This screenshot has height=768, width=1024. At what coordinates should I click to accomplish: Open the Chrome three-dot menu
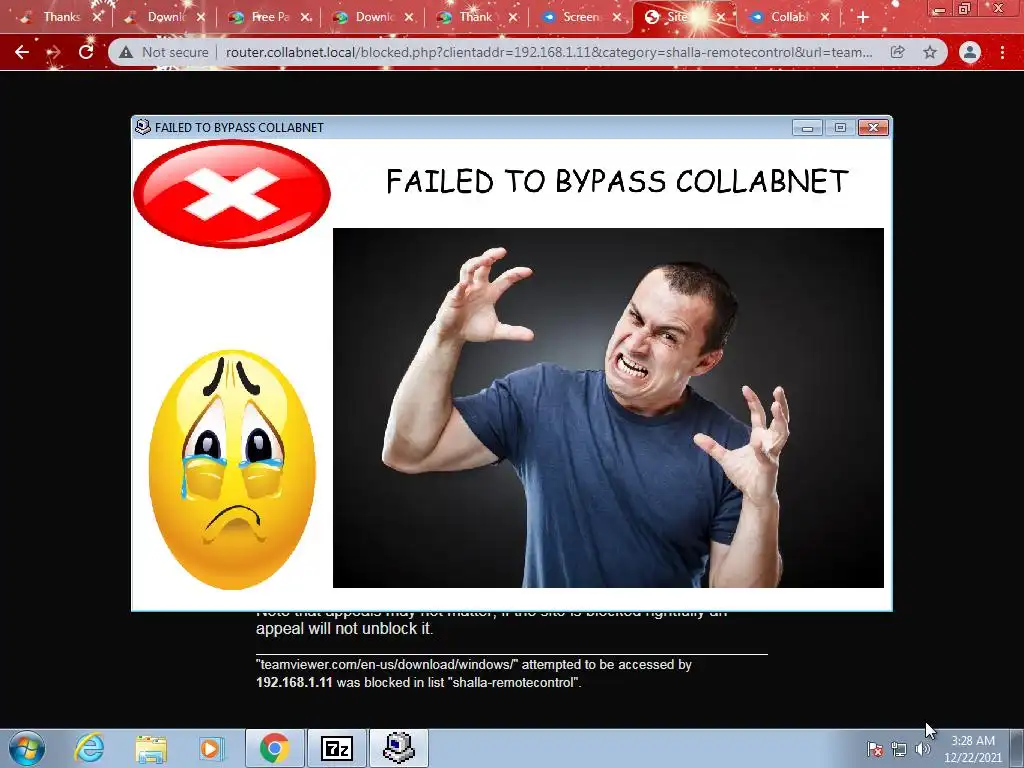[x=1002, y=52]
